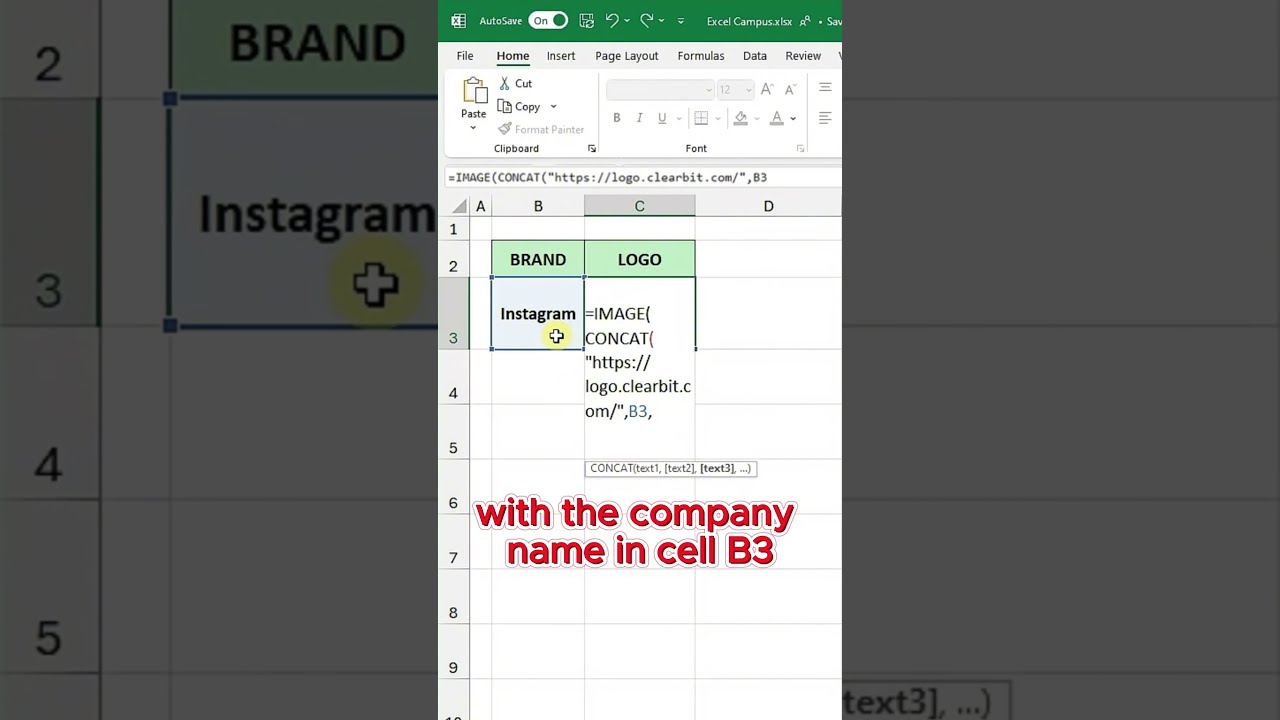Click the text1 argument in CONCAT tooltip
The width and height of the screenshot is (1280, 720).
647,468
